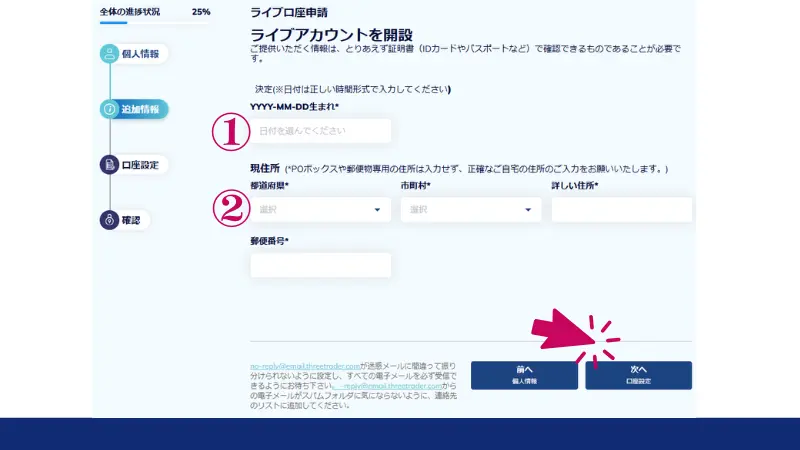Image resolution: width=800 pixels, height=450 pixels.
Task: Click the 個人情報 step person icon
Action: pos(110,54)
